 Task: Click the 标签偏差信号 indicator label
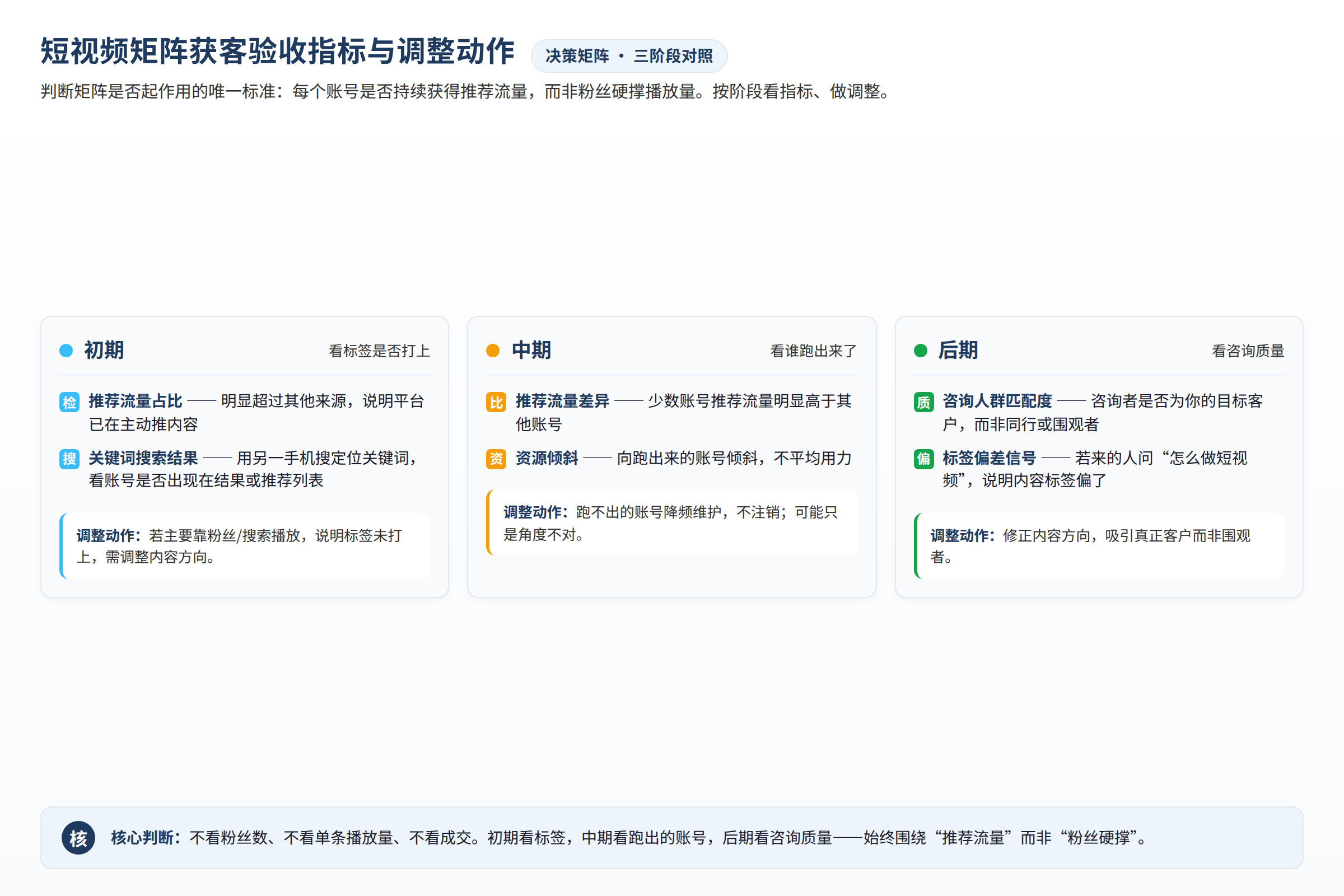[x=989, y=458]
